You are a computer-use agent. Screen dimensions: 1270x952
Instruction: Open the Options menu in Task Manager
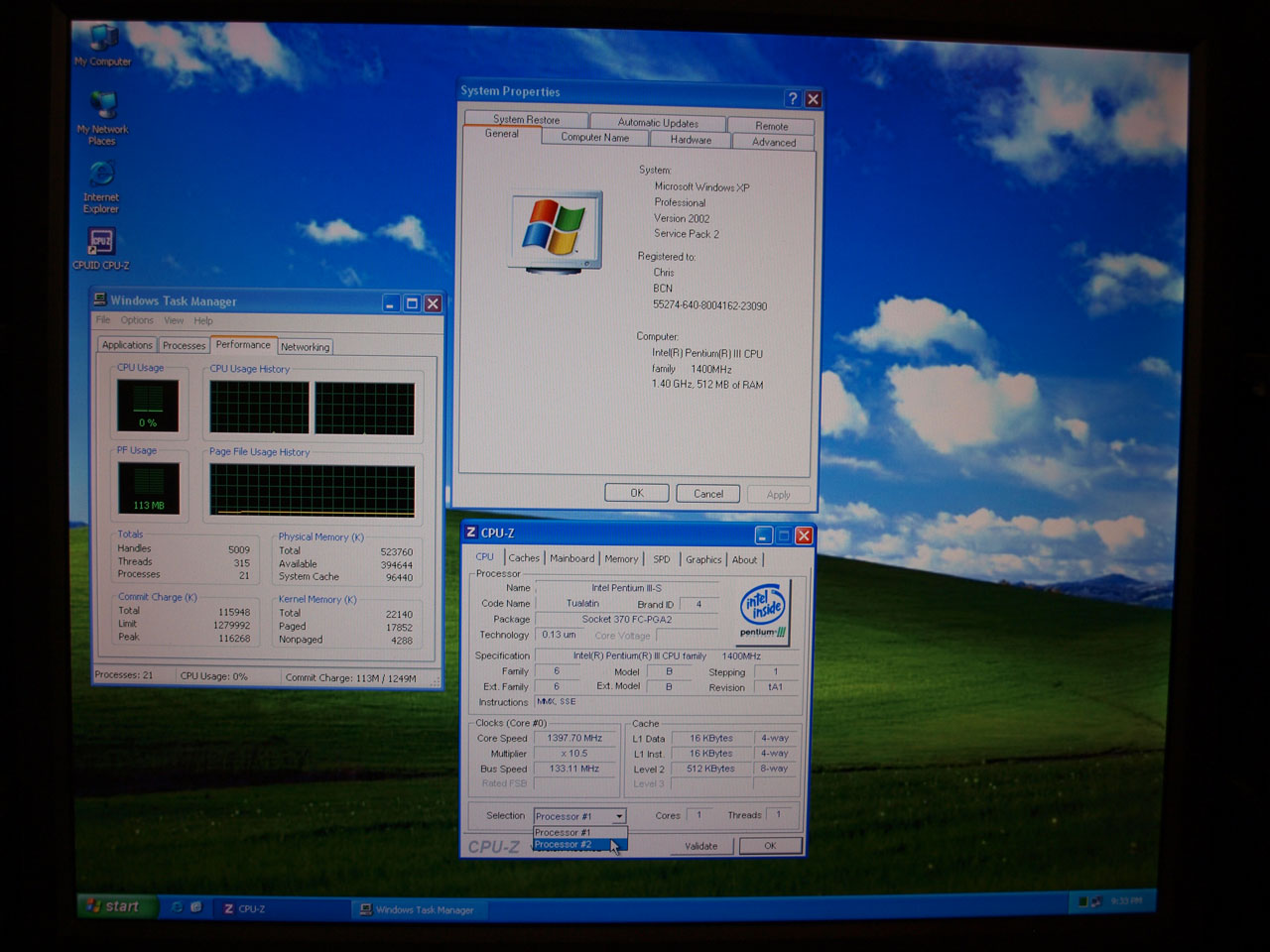tap(138, 320)
